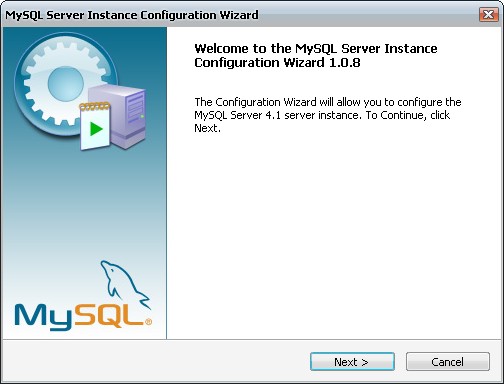Click the blue "My" logo letters
The image size is (504, 384).
(43, 317)
